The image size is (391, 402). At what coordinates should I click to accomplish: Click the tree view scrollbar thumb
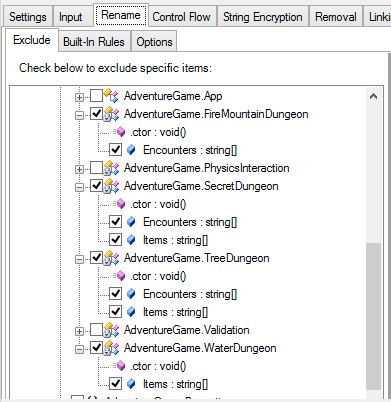[x=373, y=316]
